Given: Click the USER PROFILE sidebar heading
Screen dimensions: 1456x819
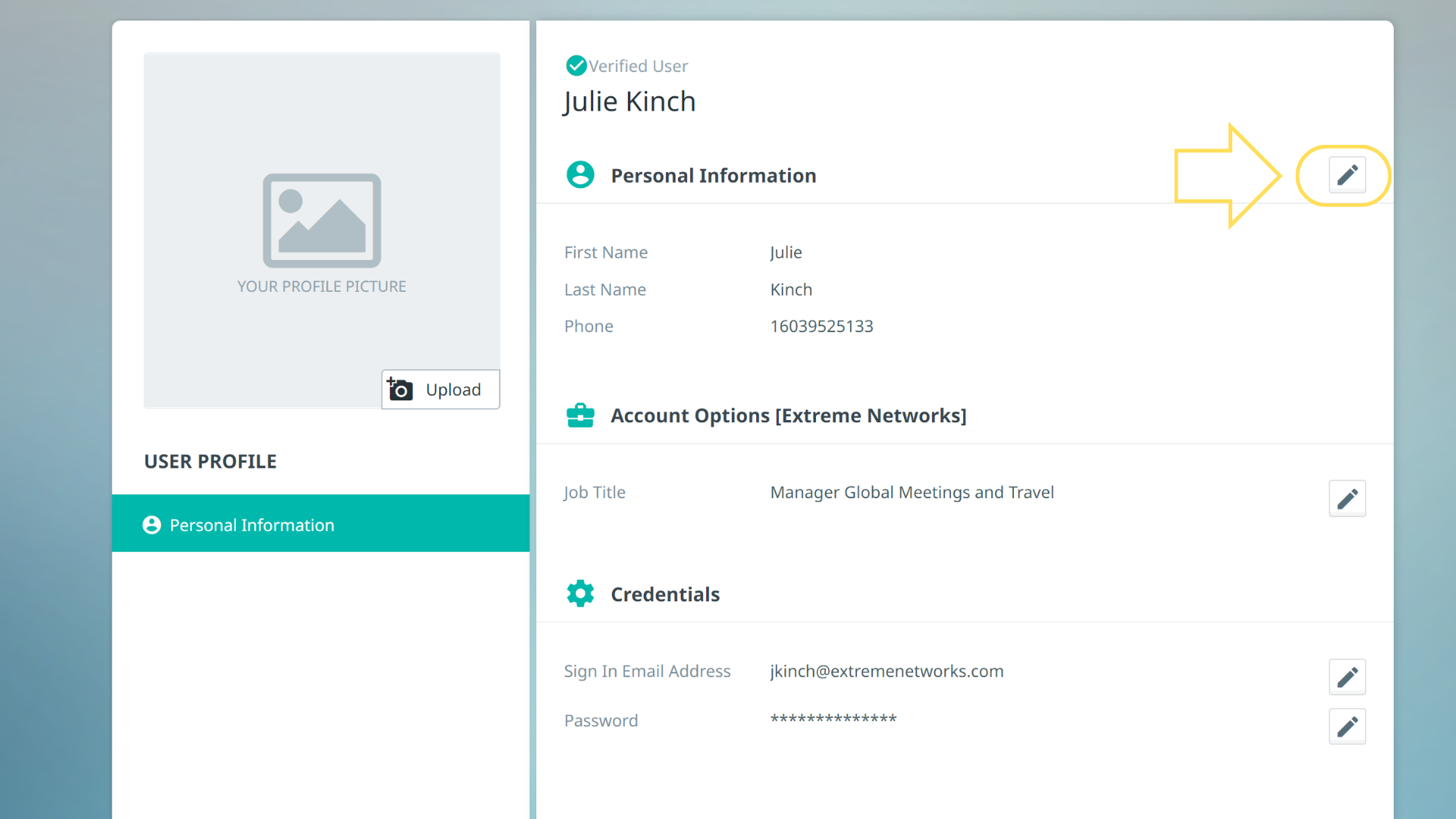Looking at the screenshot, I should [x=210, y=461].
